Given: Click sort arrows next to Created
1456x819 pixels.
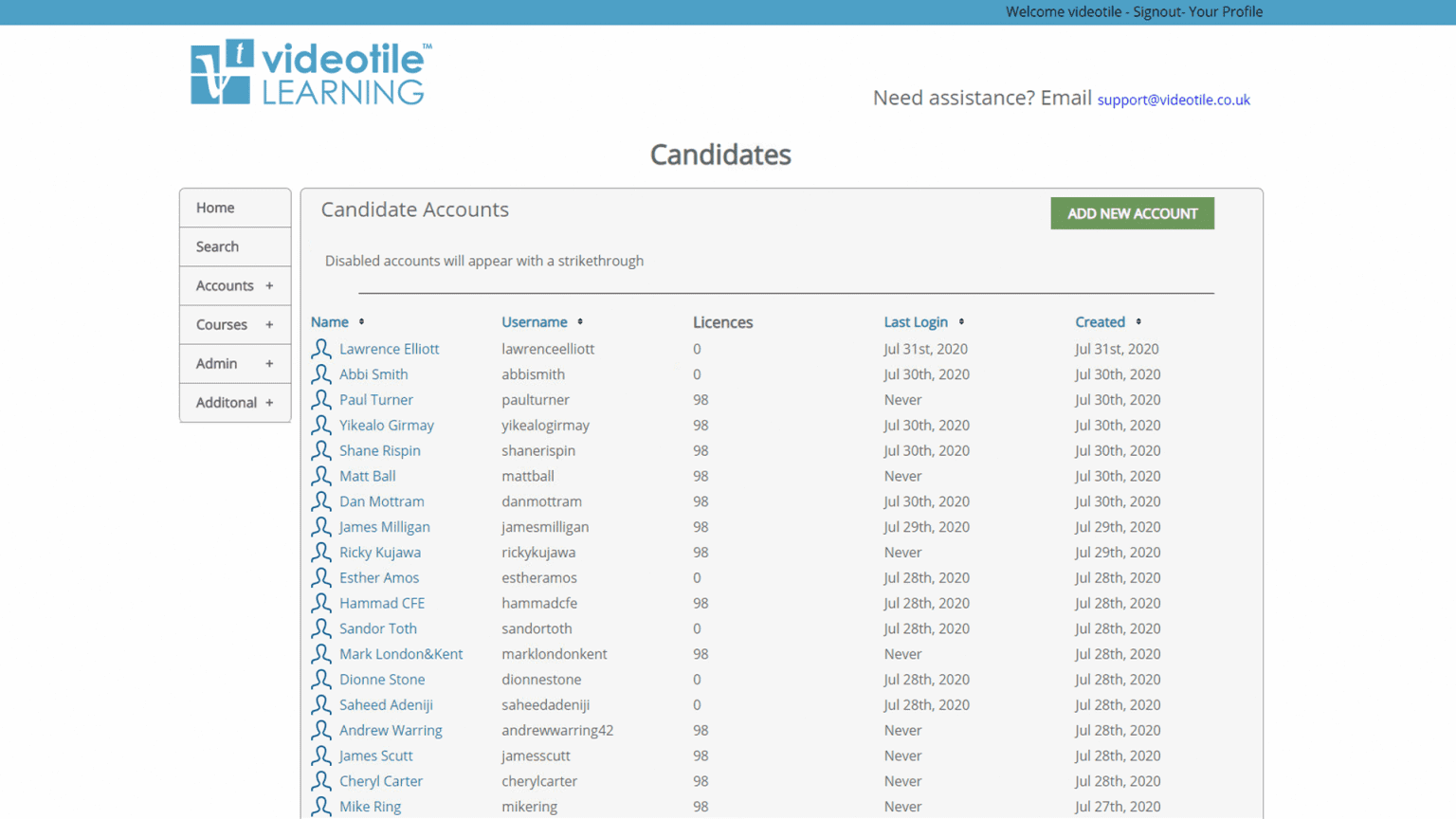Looking at the screenshot, I should [x=1138, y=322].
